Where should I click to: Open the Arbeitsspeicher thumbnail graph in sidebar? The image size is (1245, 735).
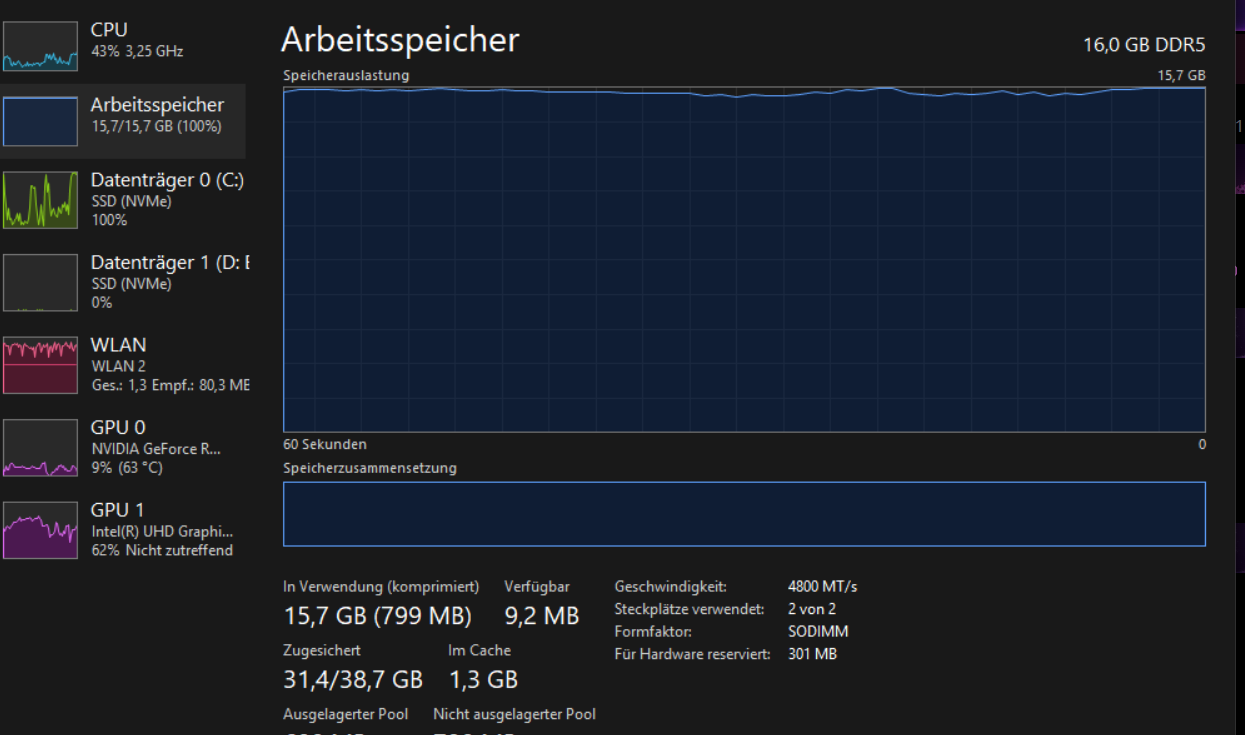click(40, 121)
